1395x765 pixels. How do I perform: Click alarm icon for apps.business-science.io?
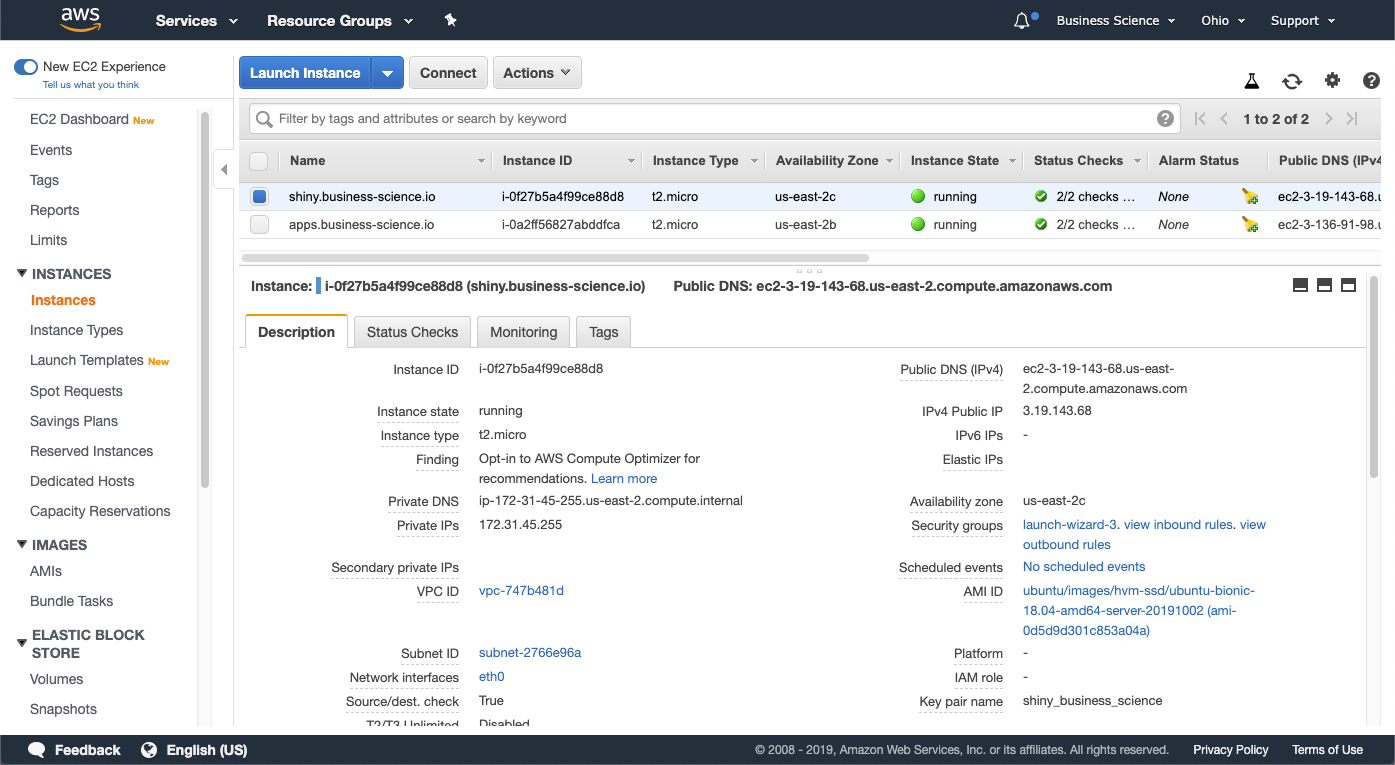pyautogui.click(x=1250, y=225)
